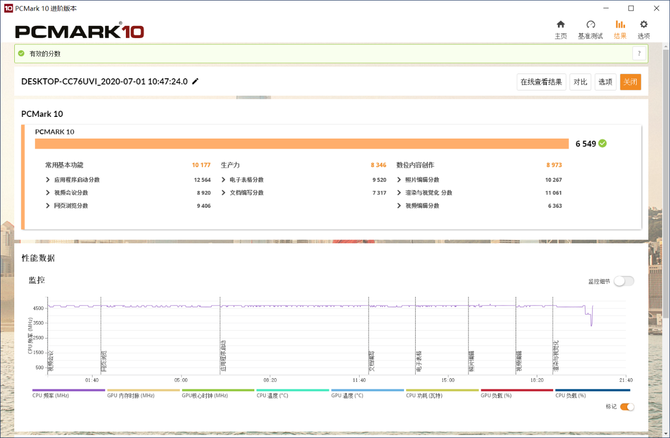Click the green checkmark beside score 6 549

pos(603,143)
